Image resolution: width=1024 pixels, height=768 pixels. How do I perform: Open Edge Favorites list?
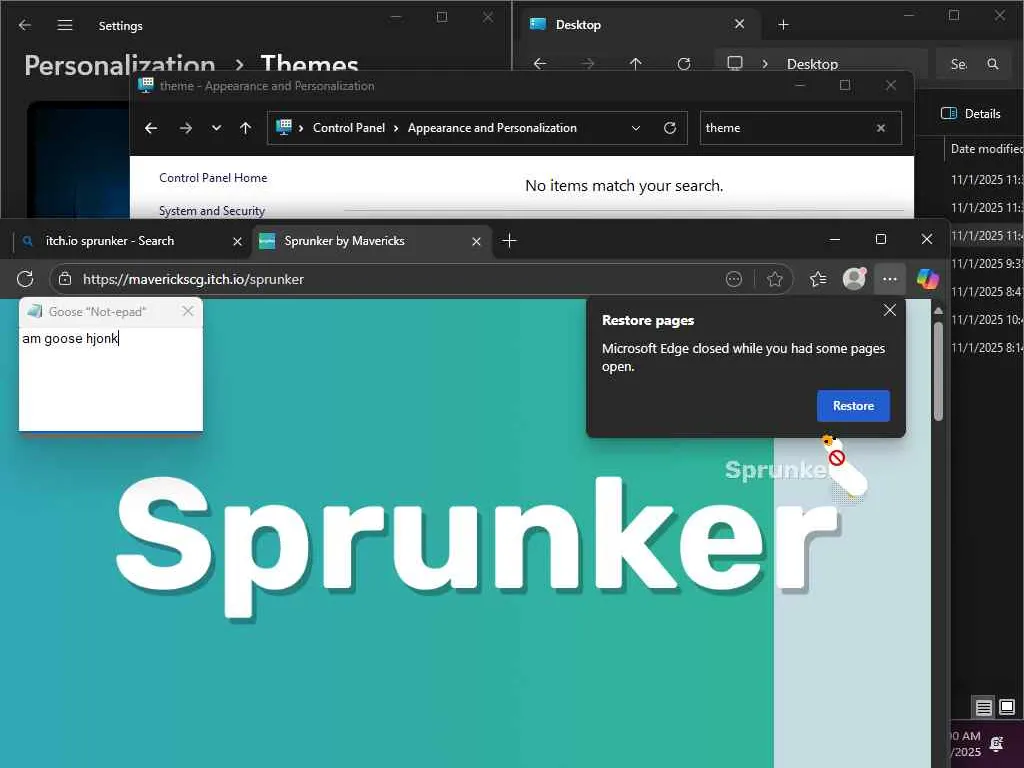click(818, 279)
